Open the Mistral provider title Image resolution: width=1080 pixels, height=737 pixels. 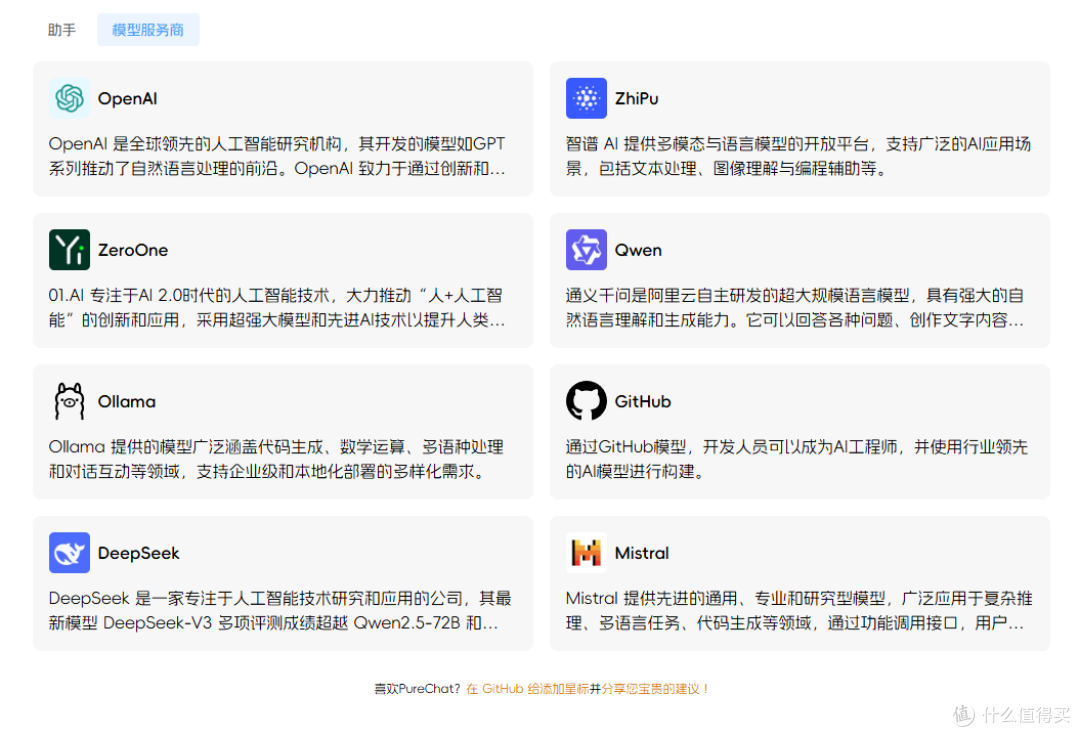[x=641, y=553]
